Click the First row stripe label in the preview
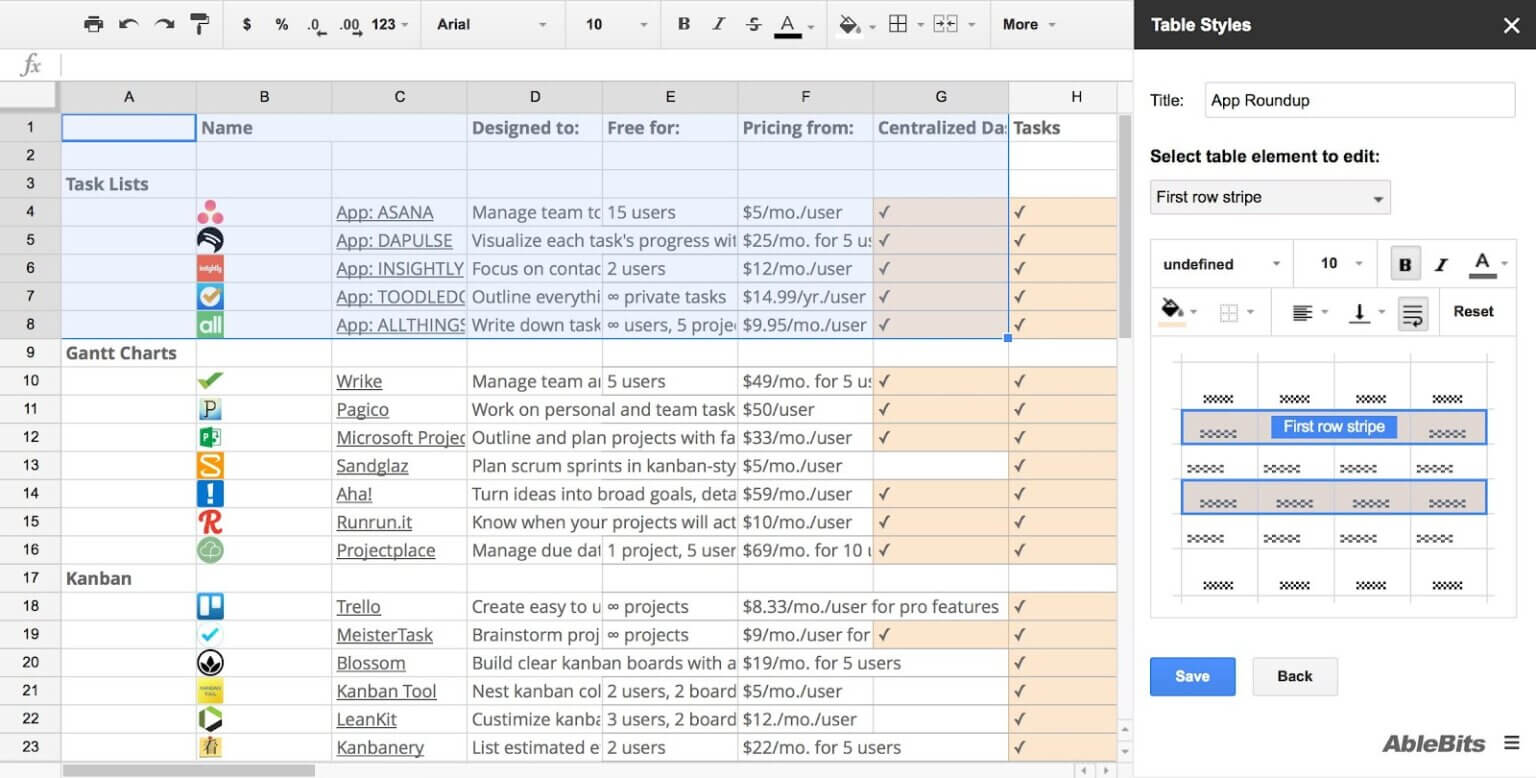This screenshot has width=1536, height=778. click(1334, 427)
